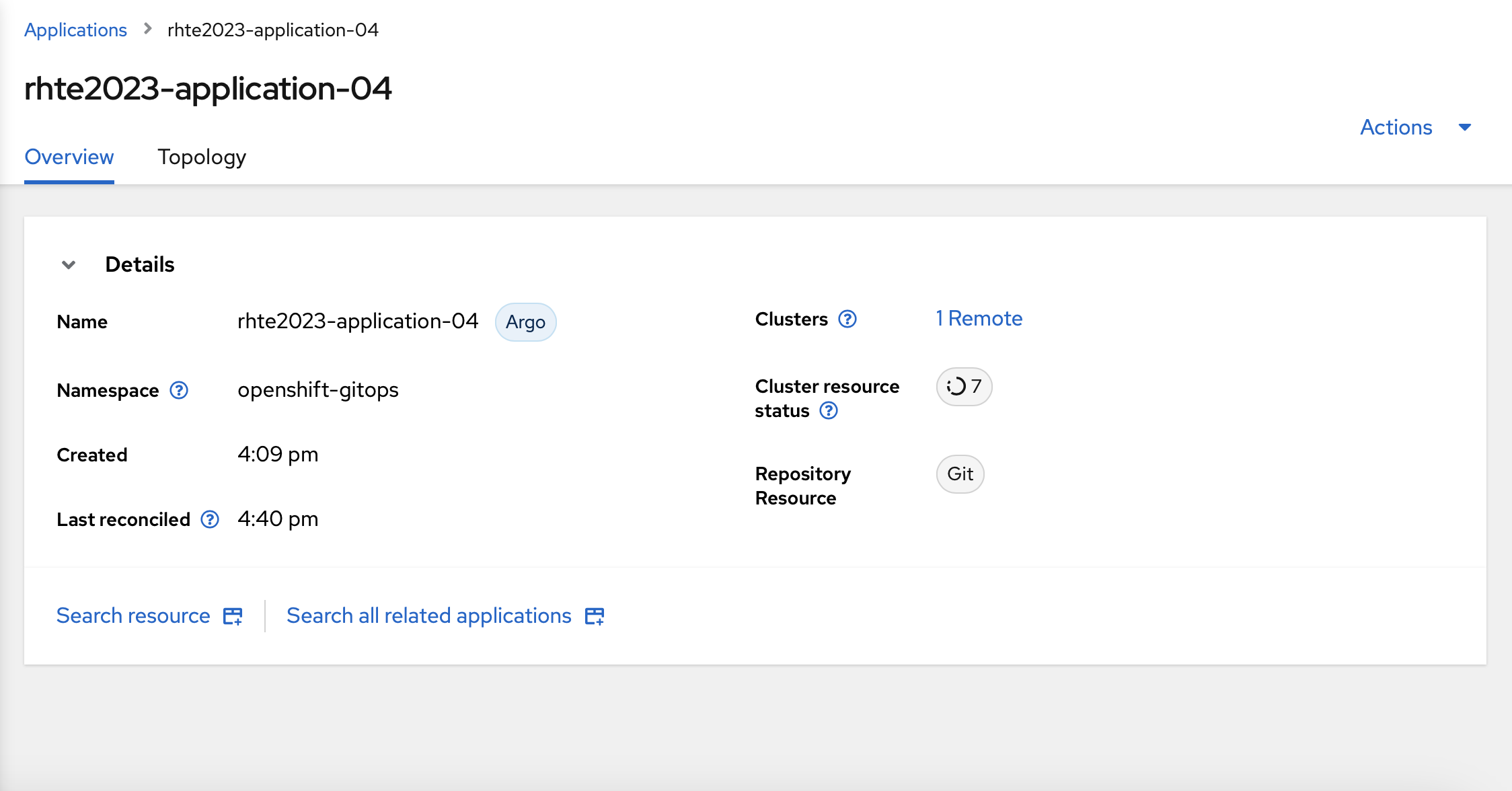Click the breadcrumb separator chevron
The image size is (1512, 791).
tap(148, 29)
